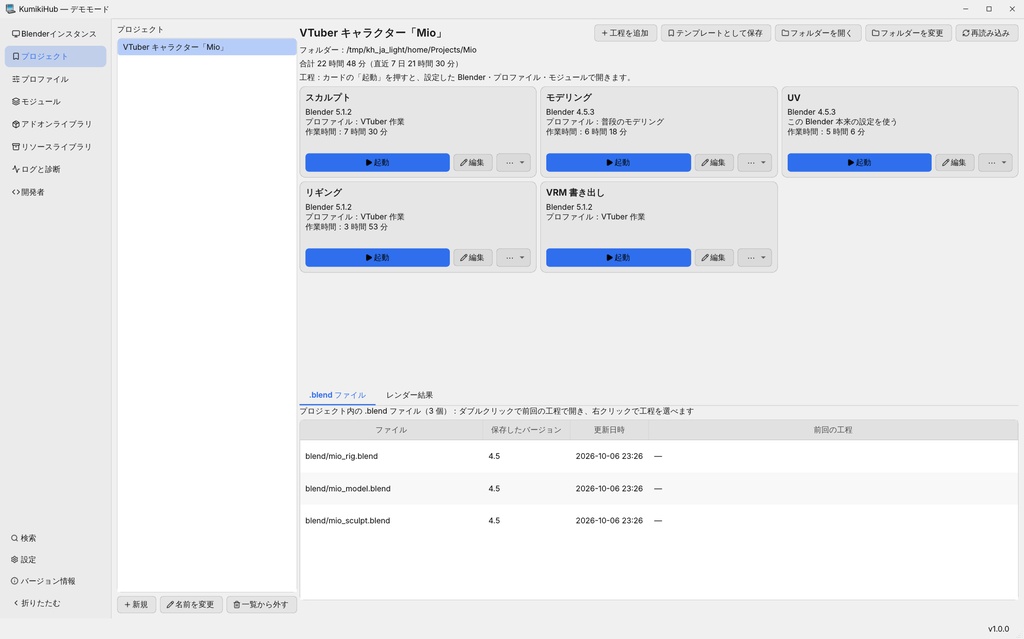This screenshot has height=639, width=1024.
Task: Click 検索 in the sidebar
Action: tap(55, 538)
